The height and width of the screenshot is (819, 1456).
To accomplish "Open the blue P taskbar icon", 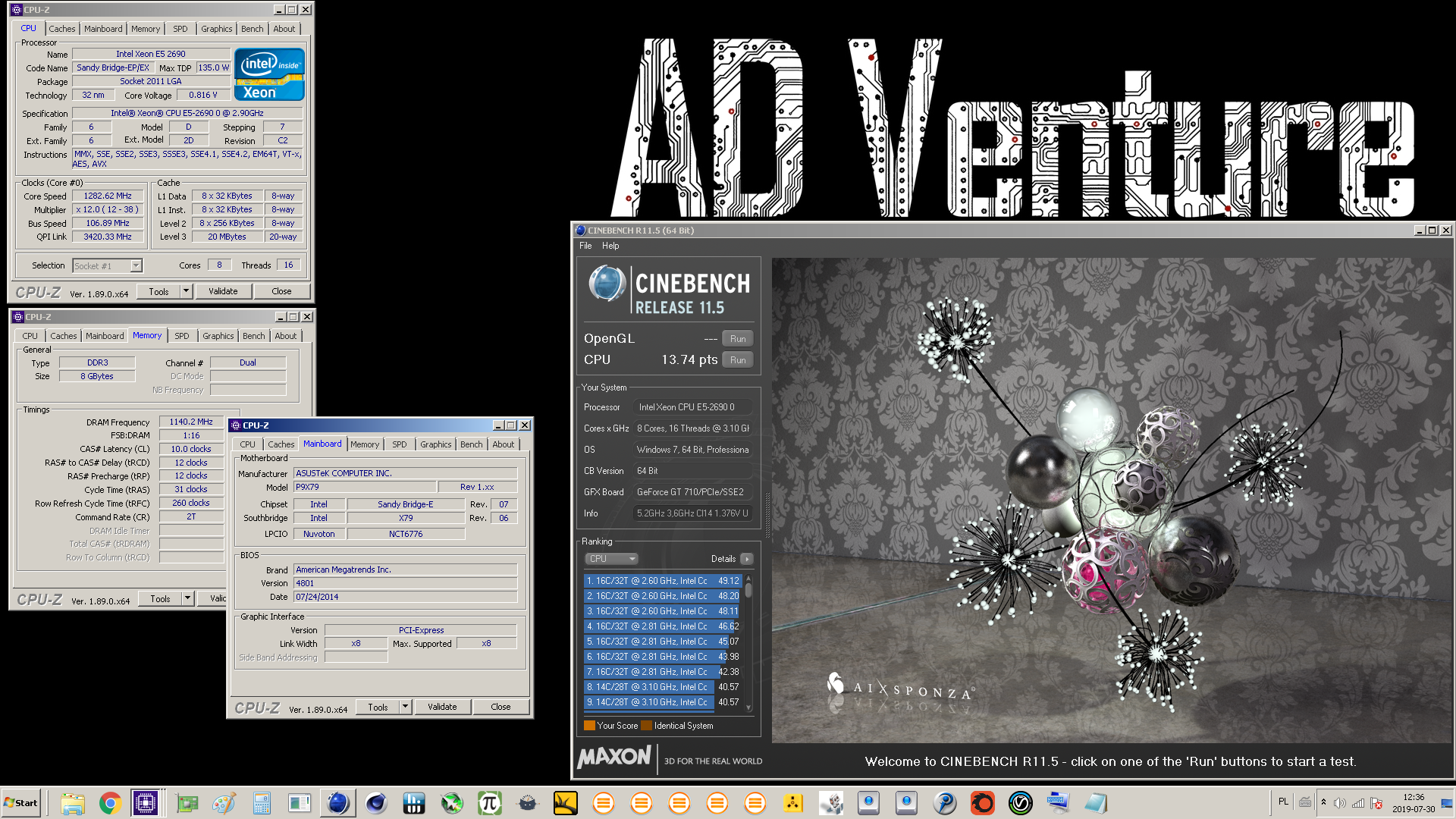I will point(945,803).
